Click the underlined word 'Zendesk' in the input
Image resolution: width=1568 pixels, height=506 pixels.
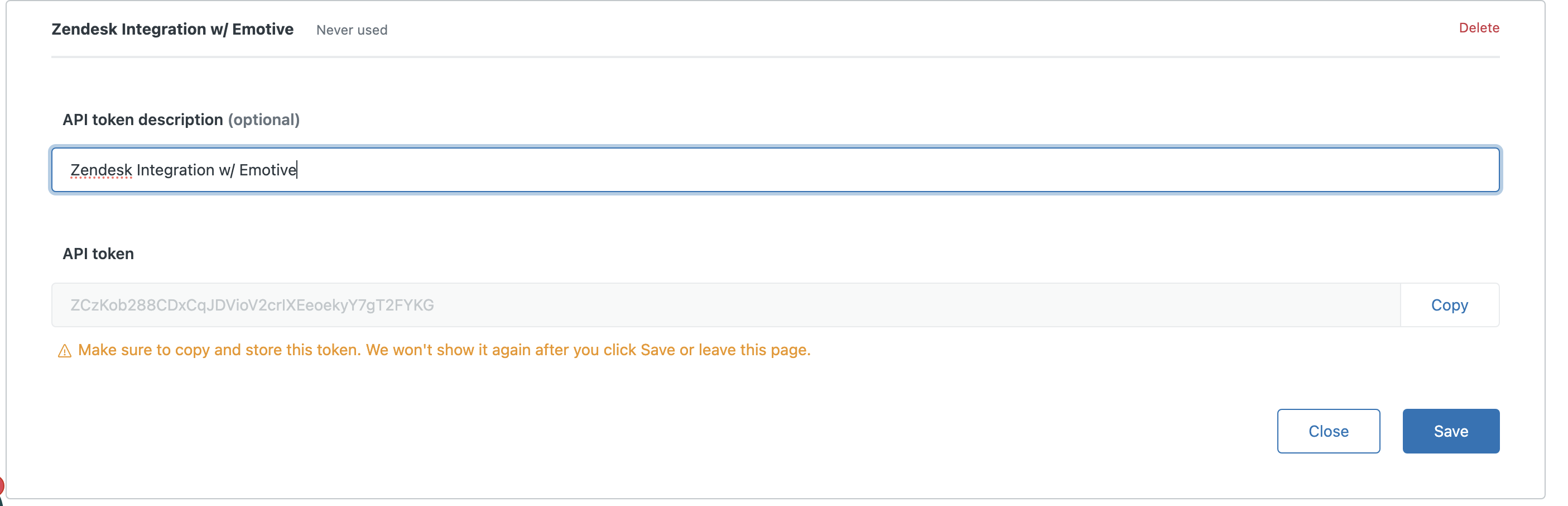pos(101,170)
